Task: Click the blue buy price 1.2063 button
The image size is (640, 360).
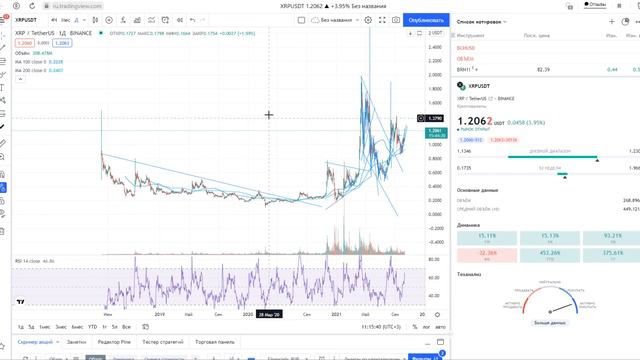Action: pos(62,43)
